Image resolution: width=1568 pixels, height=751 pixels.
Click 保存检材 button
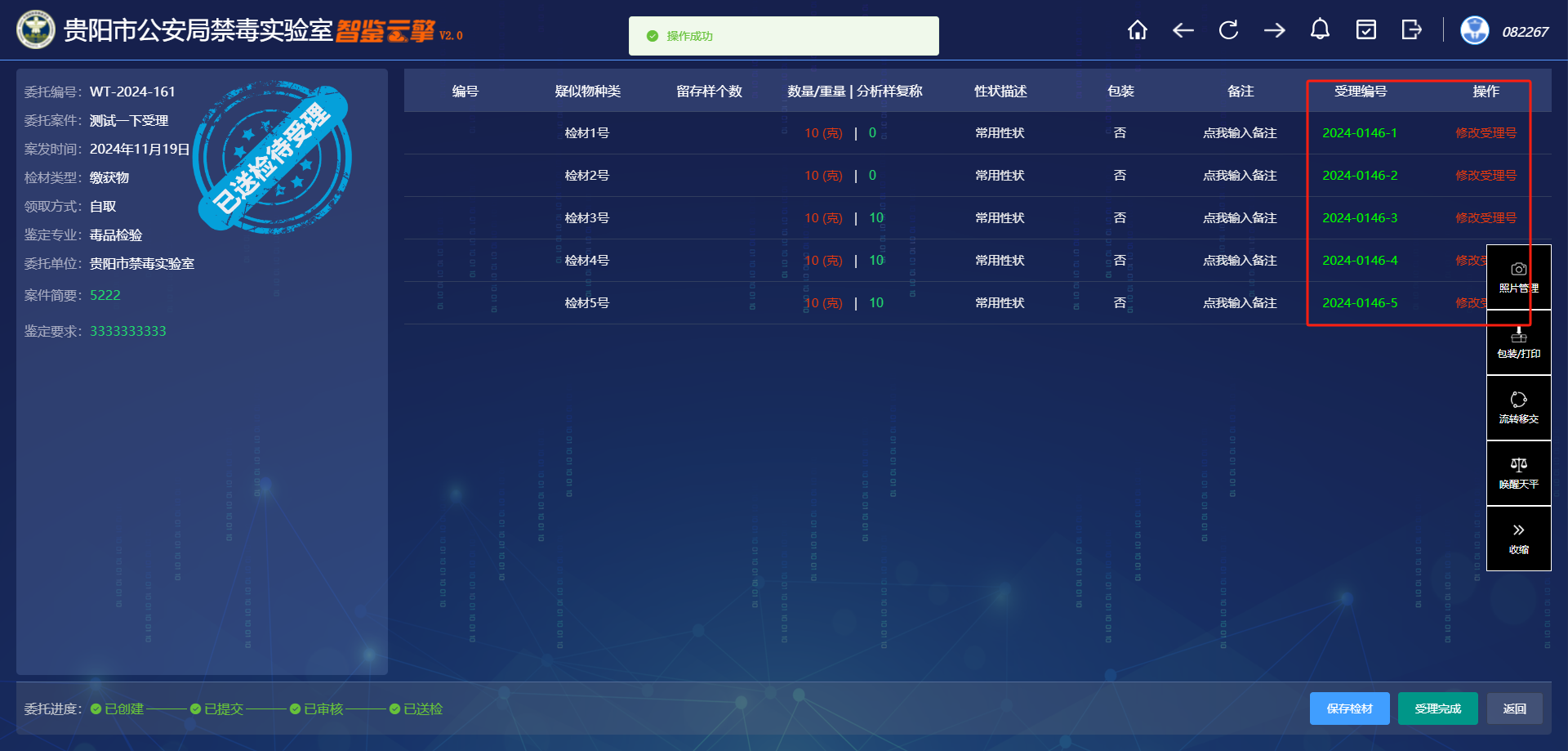click(1349, 709)
